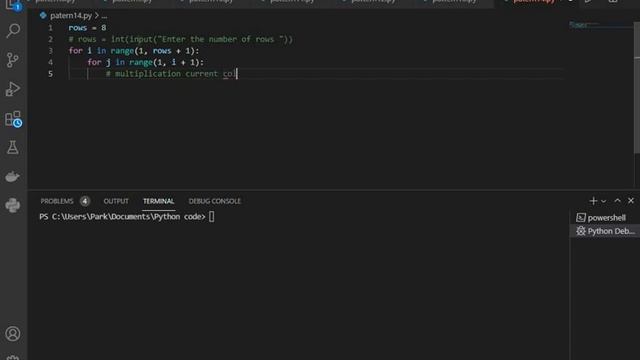This screenshot has height=360, width=640.
Task: Switch to the Problems tab
Action: (x=57, y=201)
